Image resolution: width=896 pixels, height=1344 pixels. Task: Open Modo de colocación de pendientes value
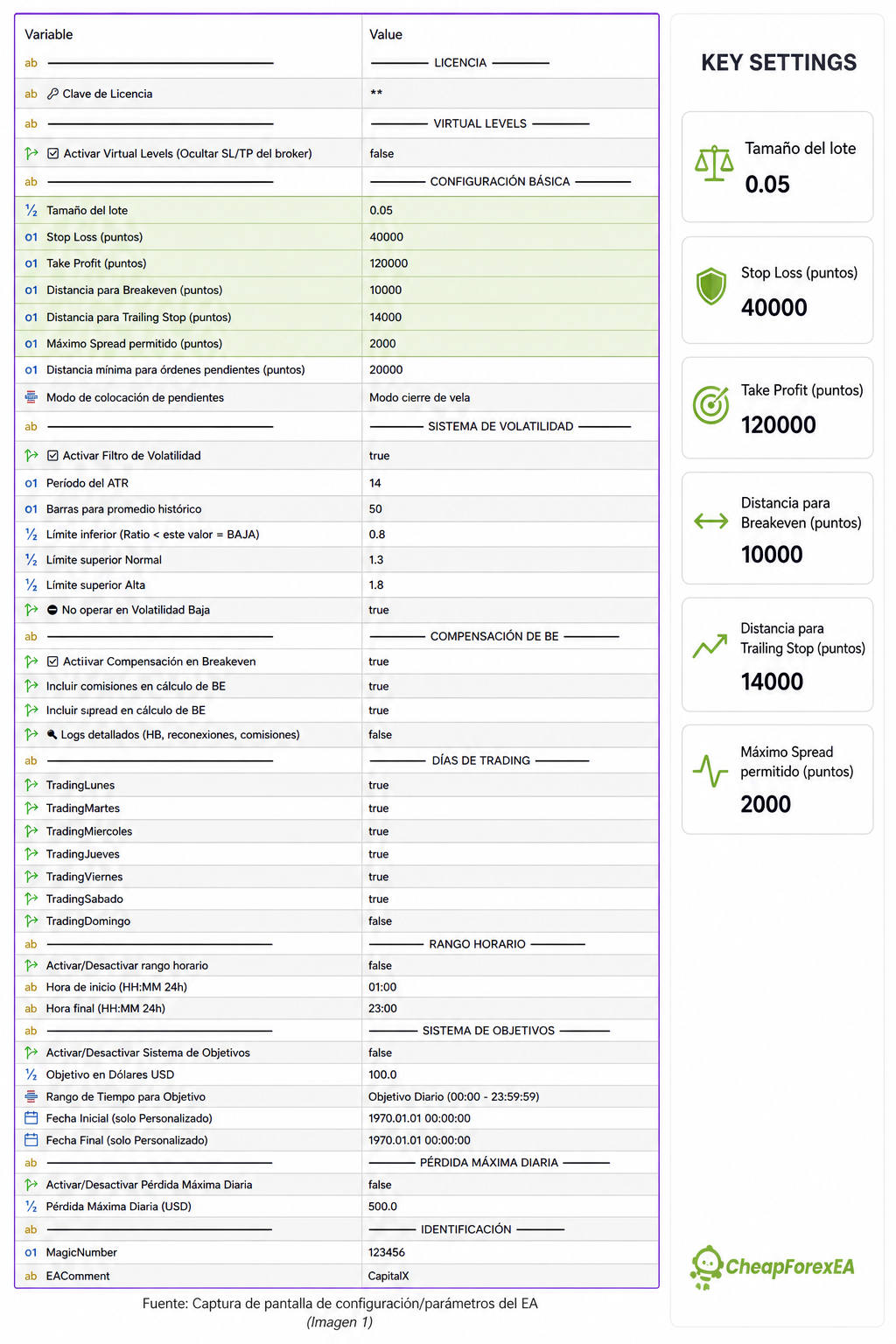point(510,397)
